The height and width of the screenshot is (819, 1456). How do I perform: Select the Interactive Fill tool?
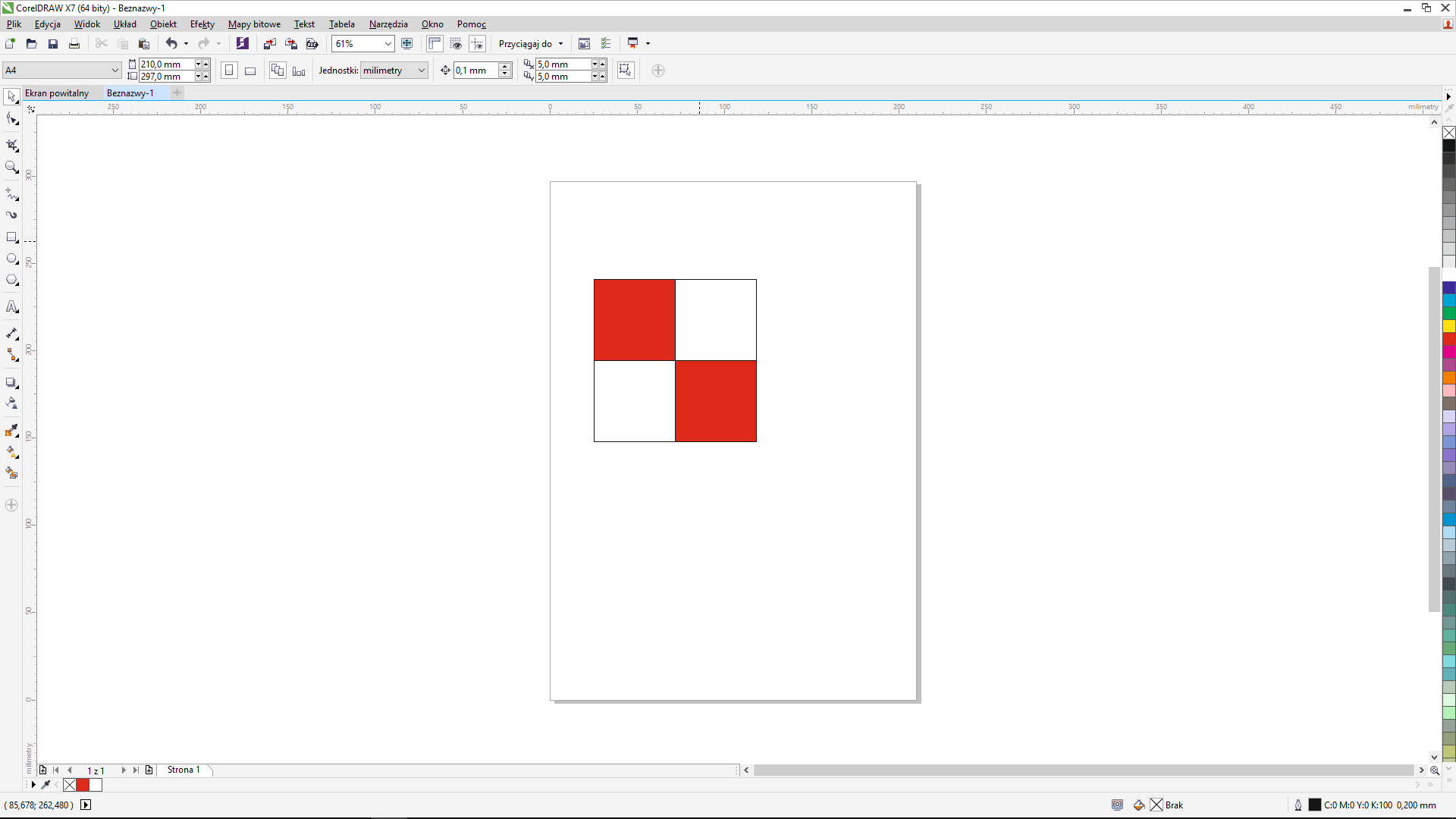[11, 451]
